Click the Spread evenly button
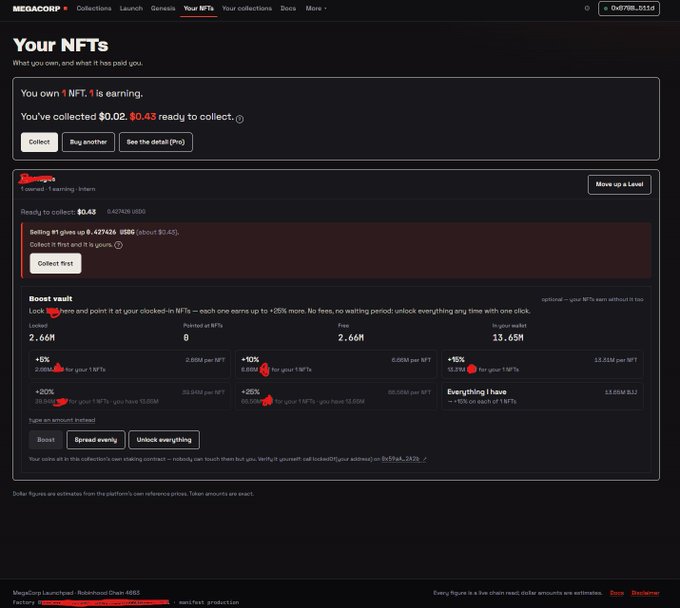This screenshot has width=680, height=608. pos(96,440)
